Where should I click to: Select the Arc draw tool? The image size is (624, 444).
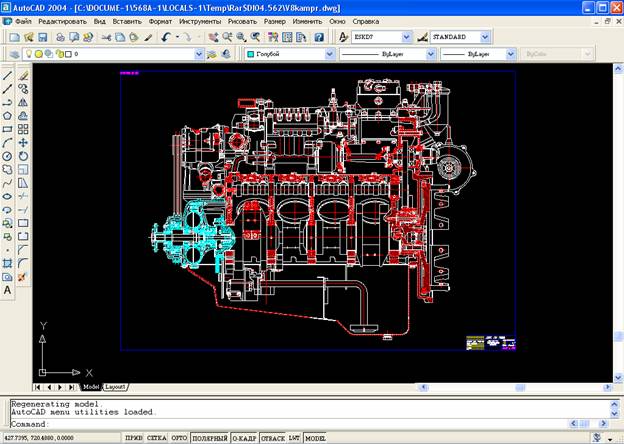click(x=8, y=143)
